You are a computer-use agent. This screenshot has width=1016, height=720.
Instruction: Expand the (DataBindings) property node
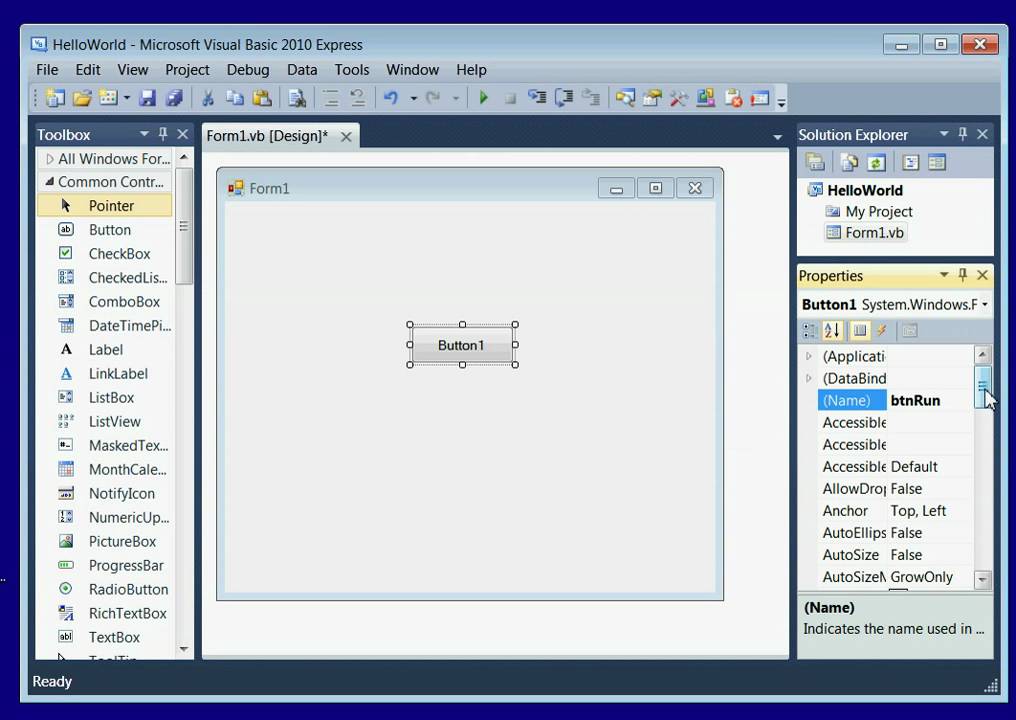tap(809, 378)
